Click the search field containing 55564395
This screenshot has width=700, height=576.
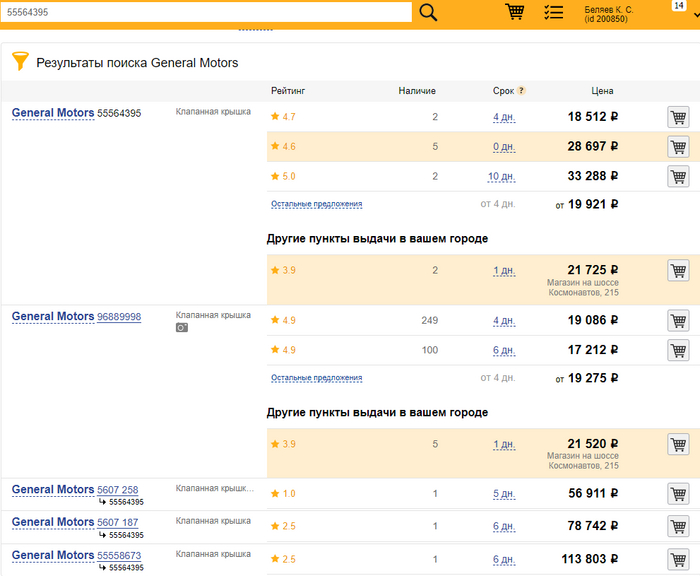pos(206,12)
